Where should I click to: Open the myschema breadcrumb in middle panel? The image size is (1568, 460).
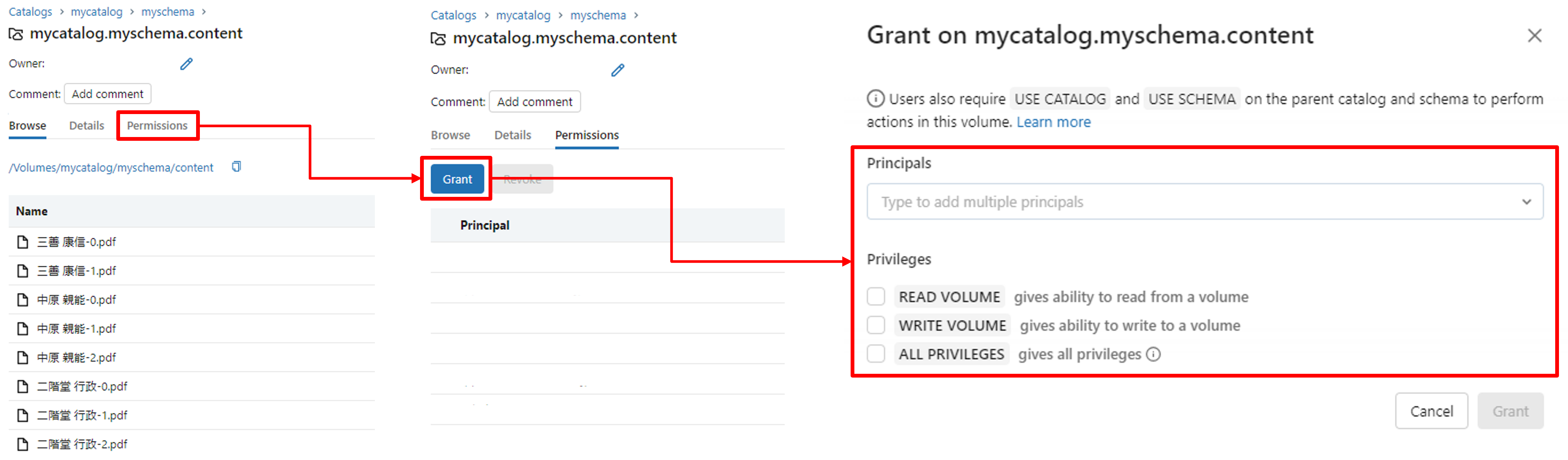[x=597, y=15]
